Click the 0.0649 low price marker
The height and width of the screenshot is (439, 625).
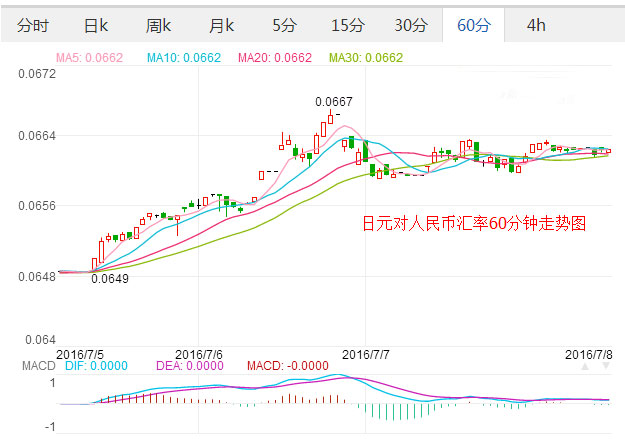click(110, 279)
